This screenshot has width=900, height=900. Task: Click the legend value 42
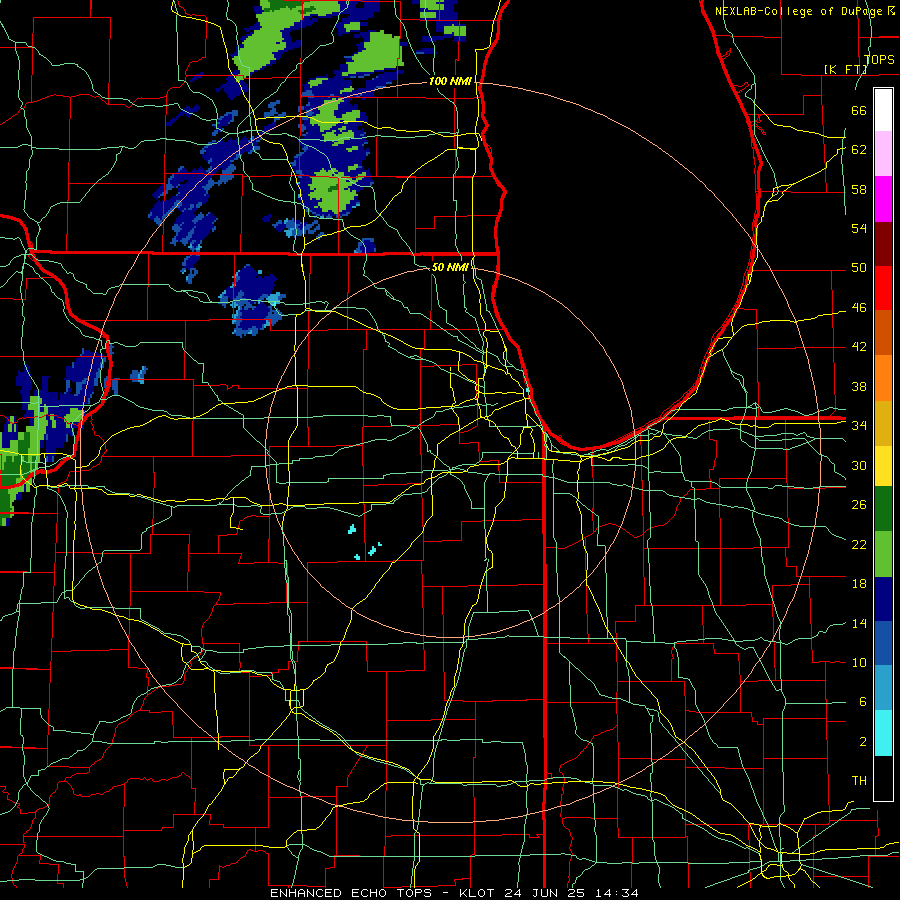click(x=859, y=347)
